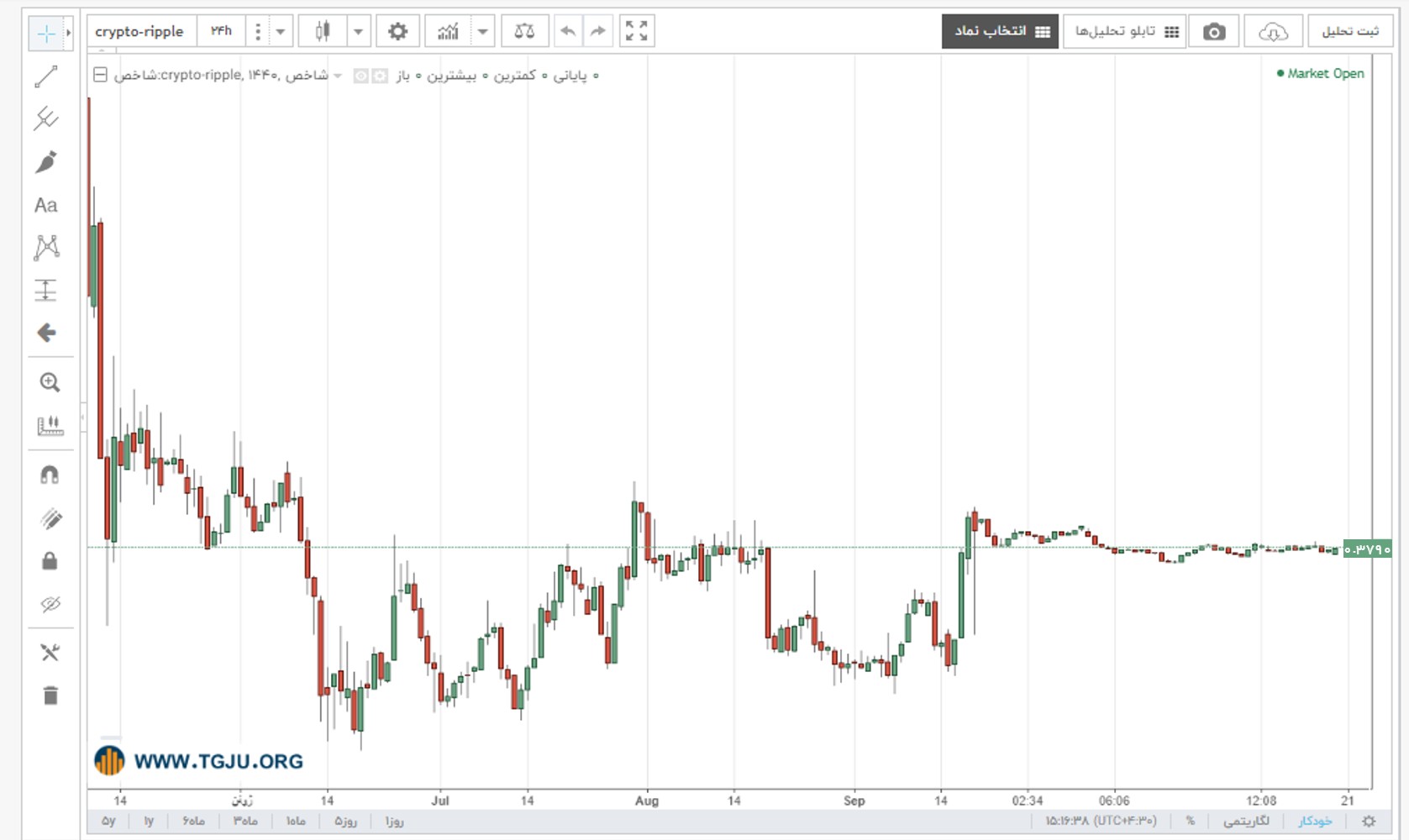
Task: Select the price range measuring tool
Action: [x=46, y=291]
